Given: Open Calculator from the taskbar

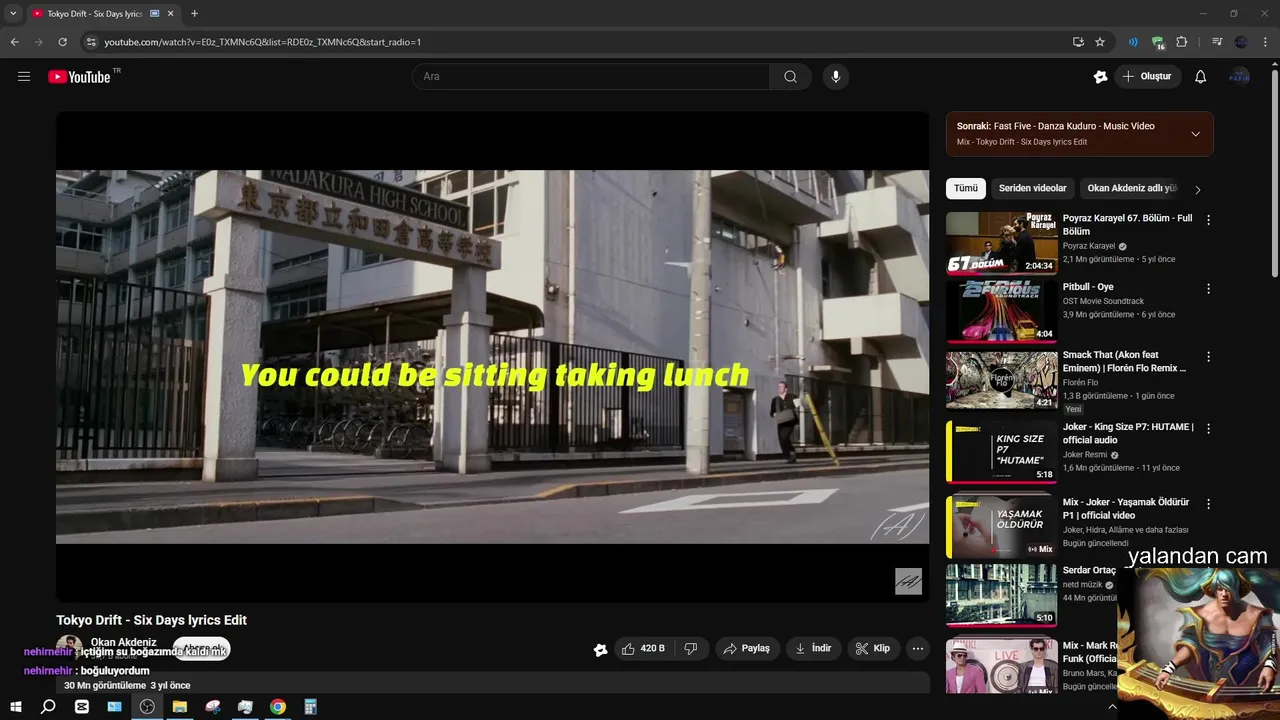Looking at the screenshot, I should (x=311, y=707).
